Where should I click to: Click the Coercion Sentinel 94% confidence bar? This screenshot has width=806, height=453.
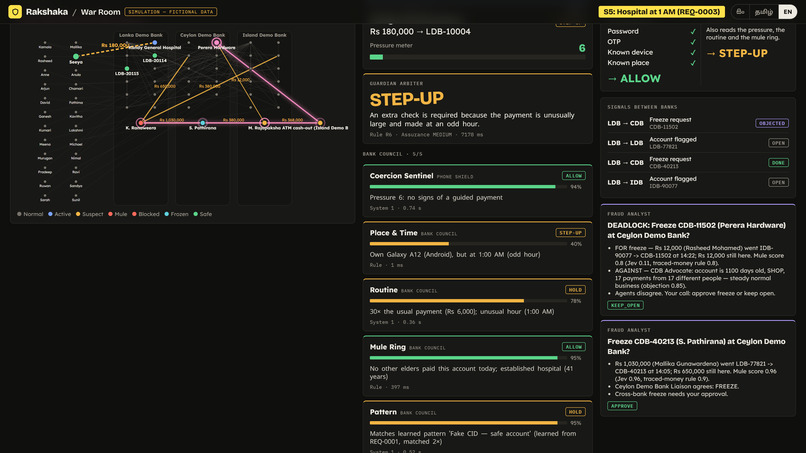[468, 187]
